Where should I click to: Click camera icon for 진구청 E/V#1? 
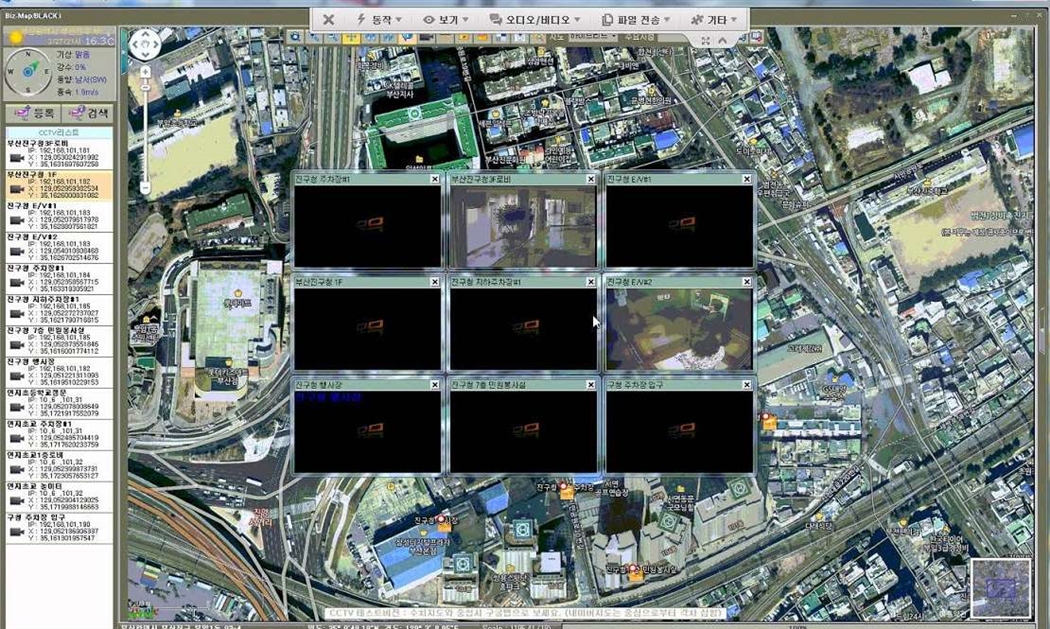coord(17,222)
